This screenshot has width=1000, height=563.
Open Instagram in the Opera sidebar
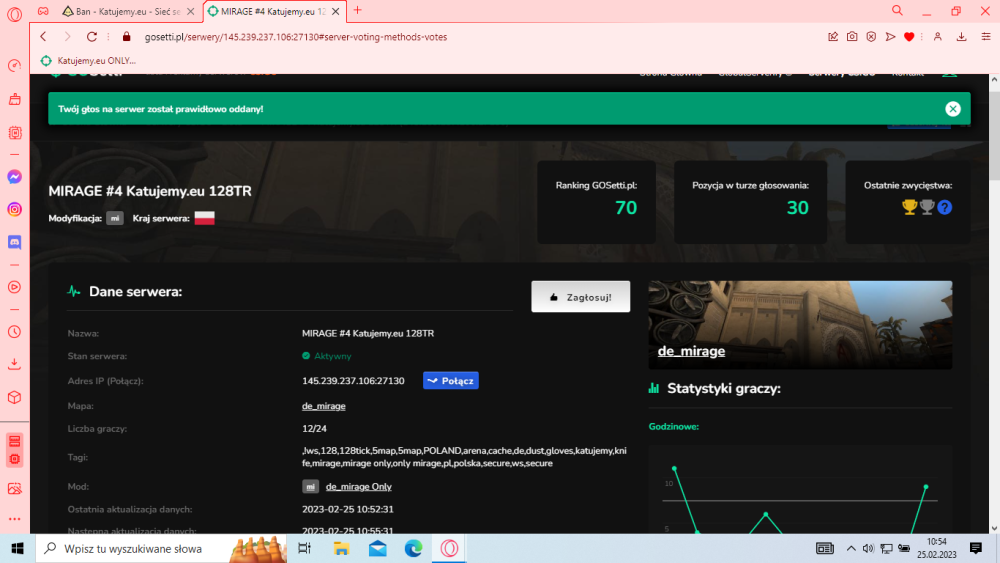click(14, 209)
